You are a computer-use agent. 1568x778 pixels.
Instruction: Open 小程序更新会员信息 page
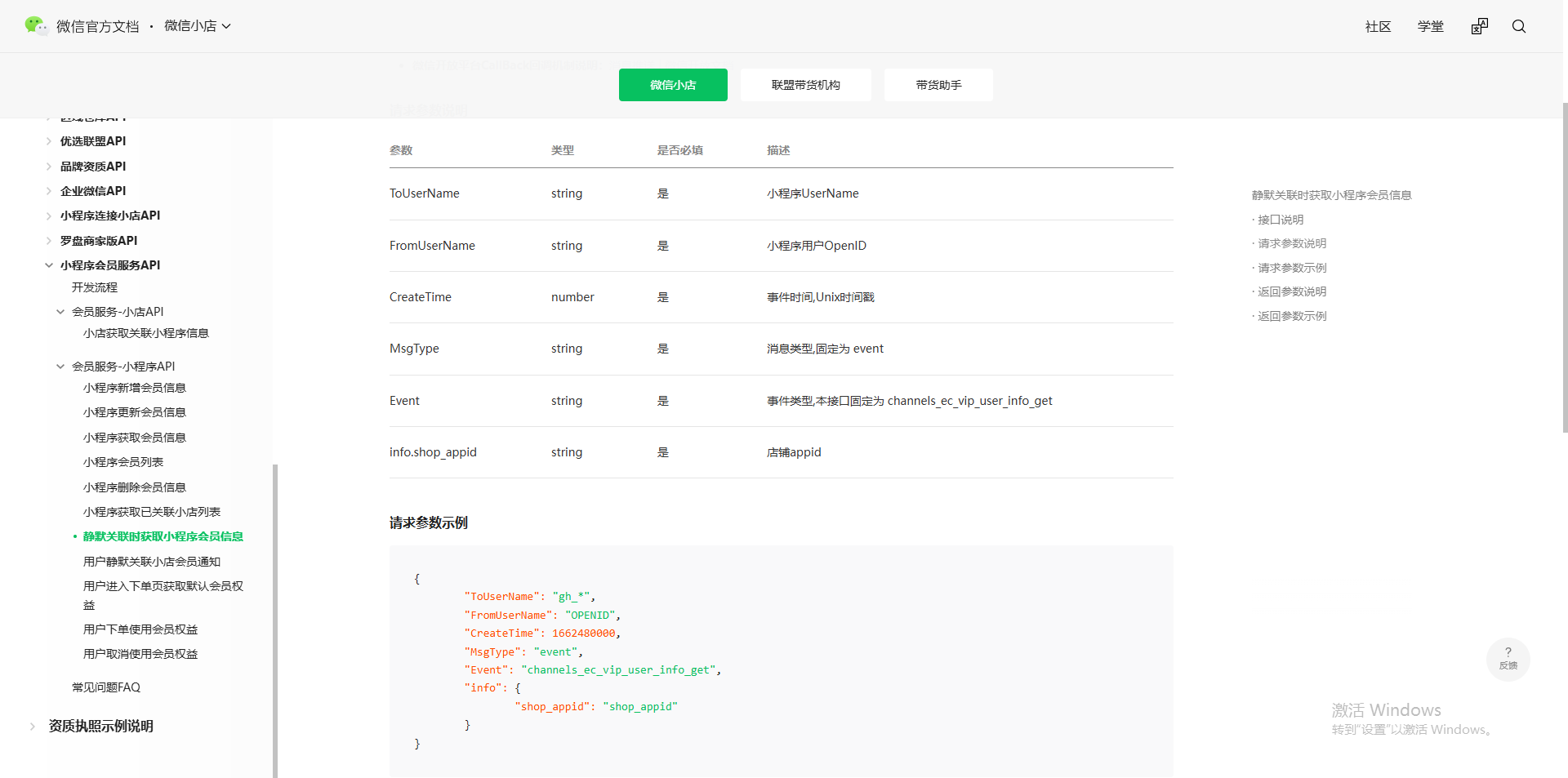coord(135,412)
